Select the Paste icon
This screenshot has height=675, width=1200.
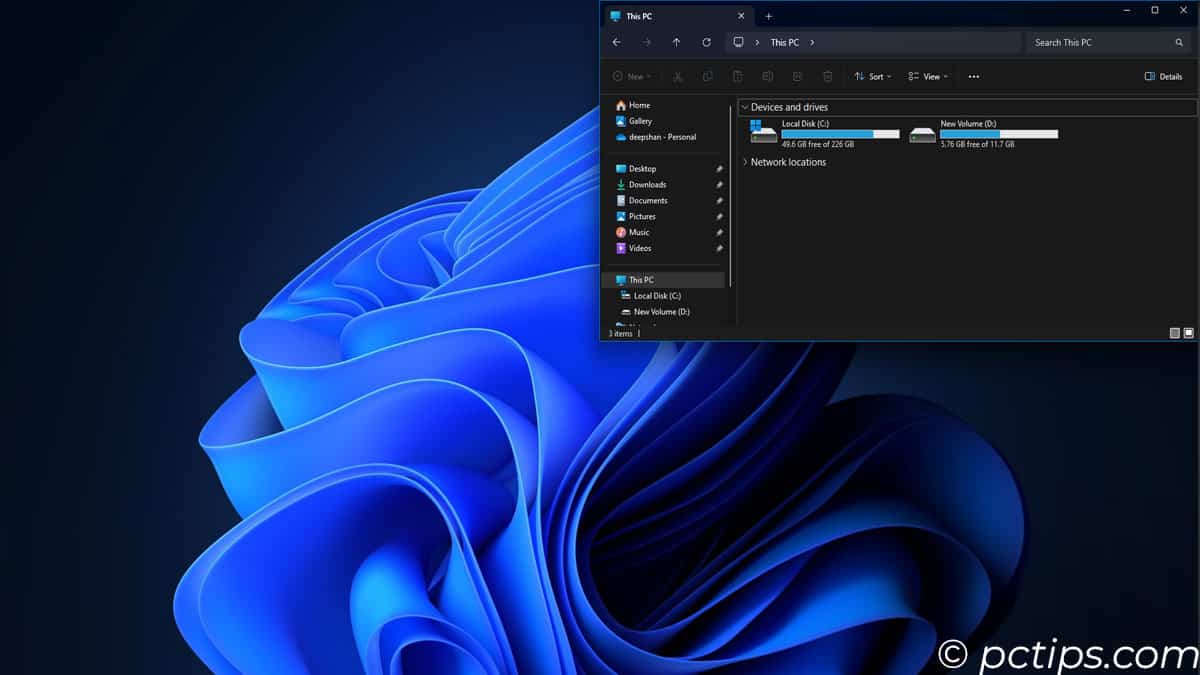click(737, 76)
